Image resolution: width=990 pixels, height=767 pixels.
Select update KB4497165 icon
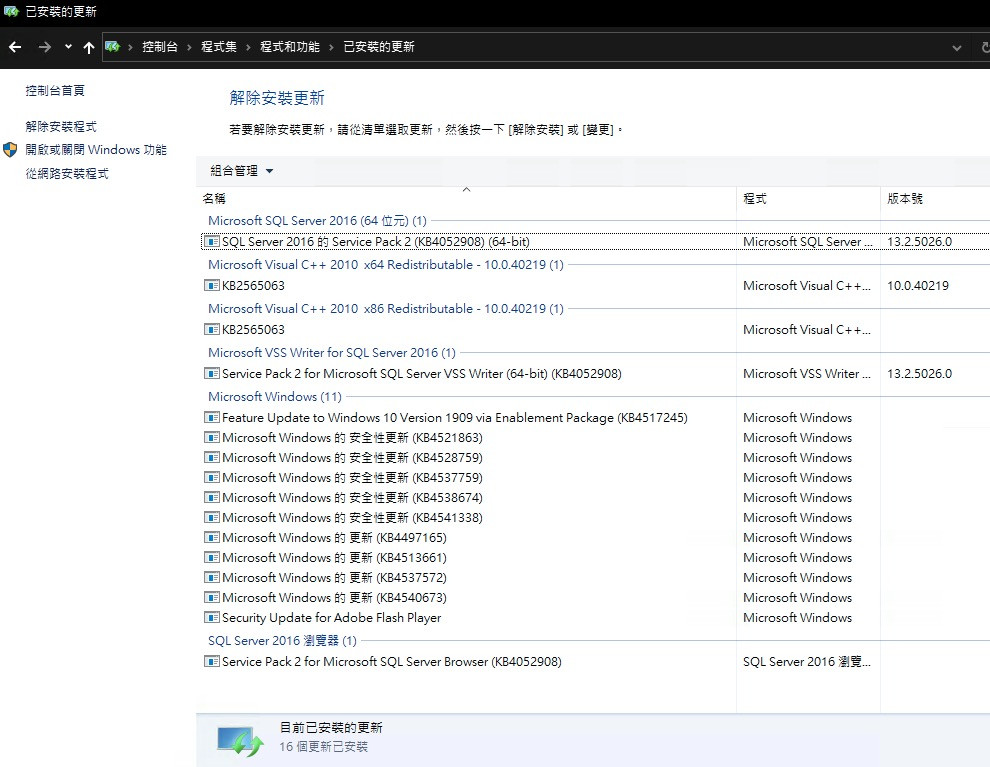click(212, 538)
